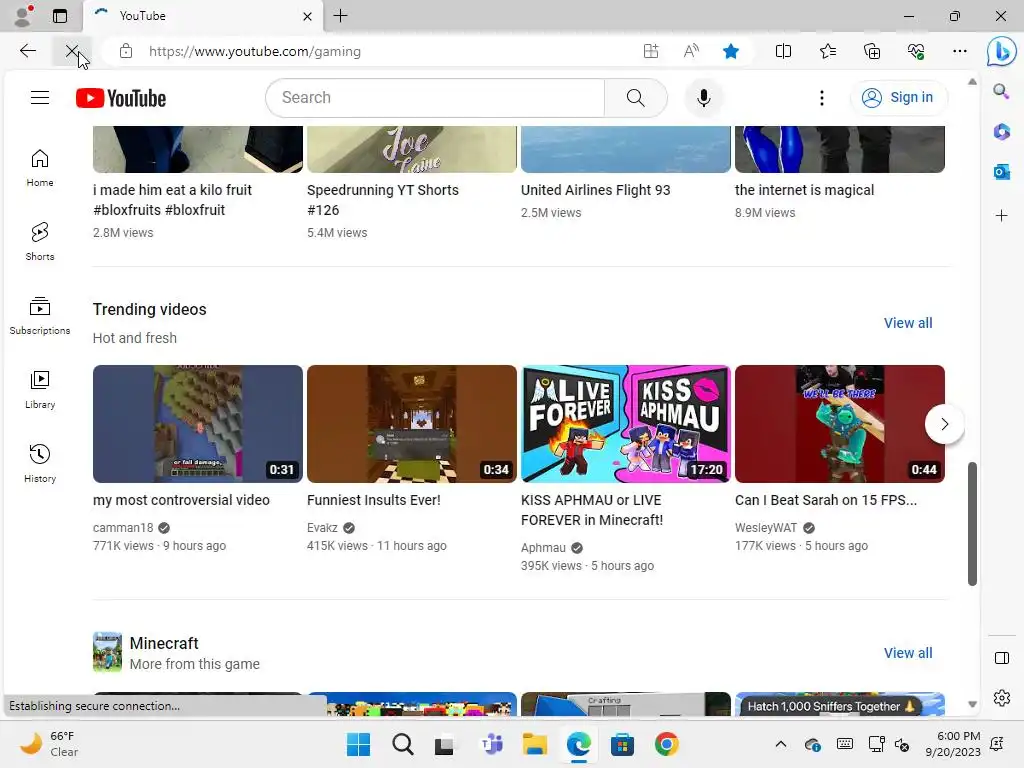Open Shorts from the sidebar

click(40, 242)
